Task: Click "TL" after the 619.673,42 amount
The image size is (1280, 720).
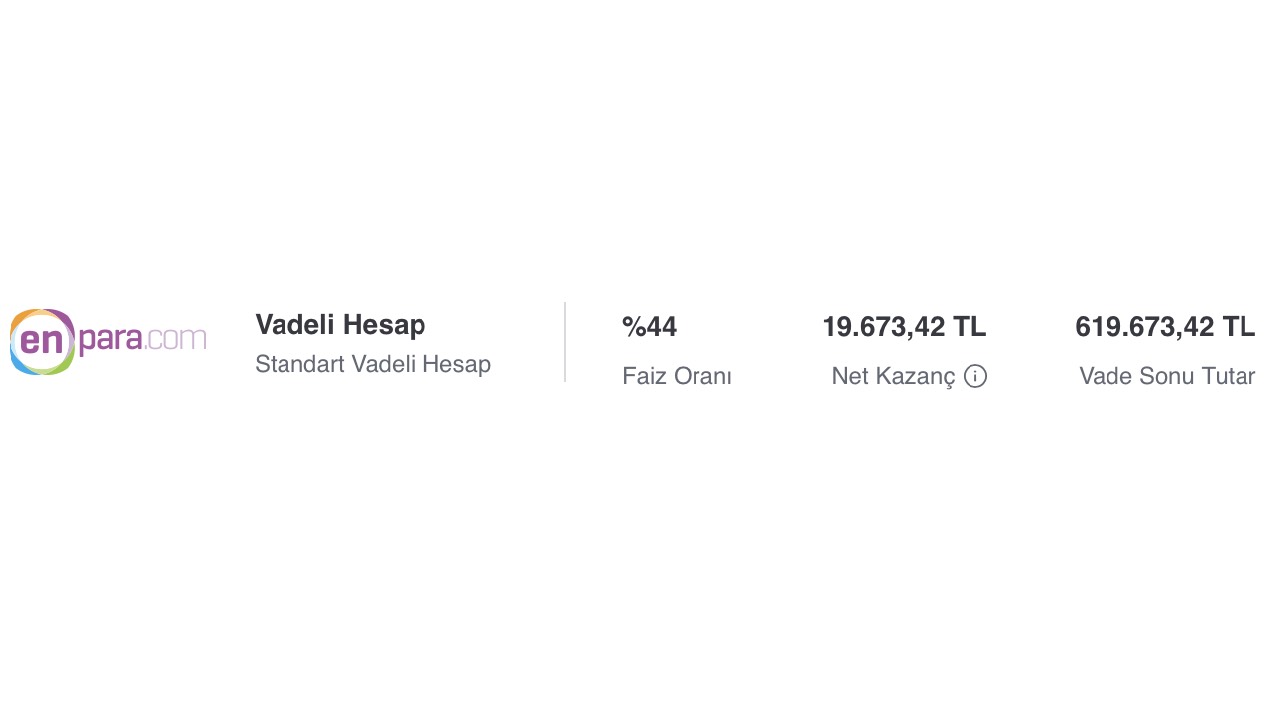Action: [1238, 327]
